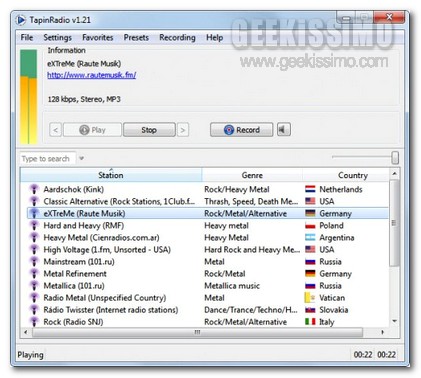Click the station icon for Radio Metal
The height and width of the screenshot is (378, 421).
[x=34, y=297]
